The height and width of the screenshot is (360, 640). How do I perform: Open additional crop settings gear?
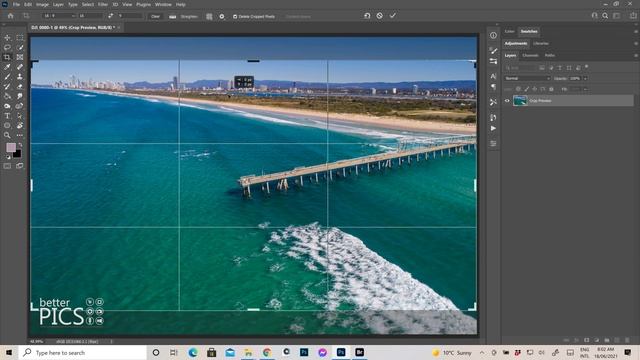pos(222,16)
